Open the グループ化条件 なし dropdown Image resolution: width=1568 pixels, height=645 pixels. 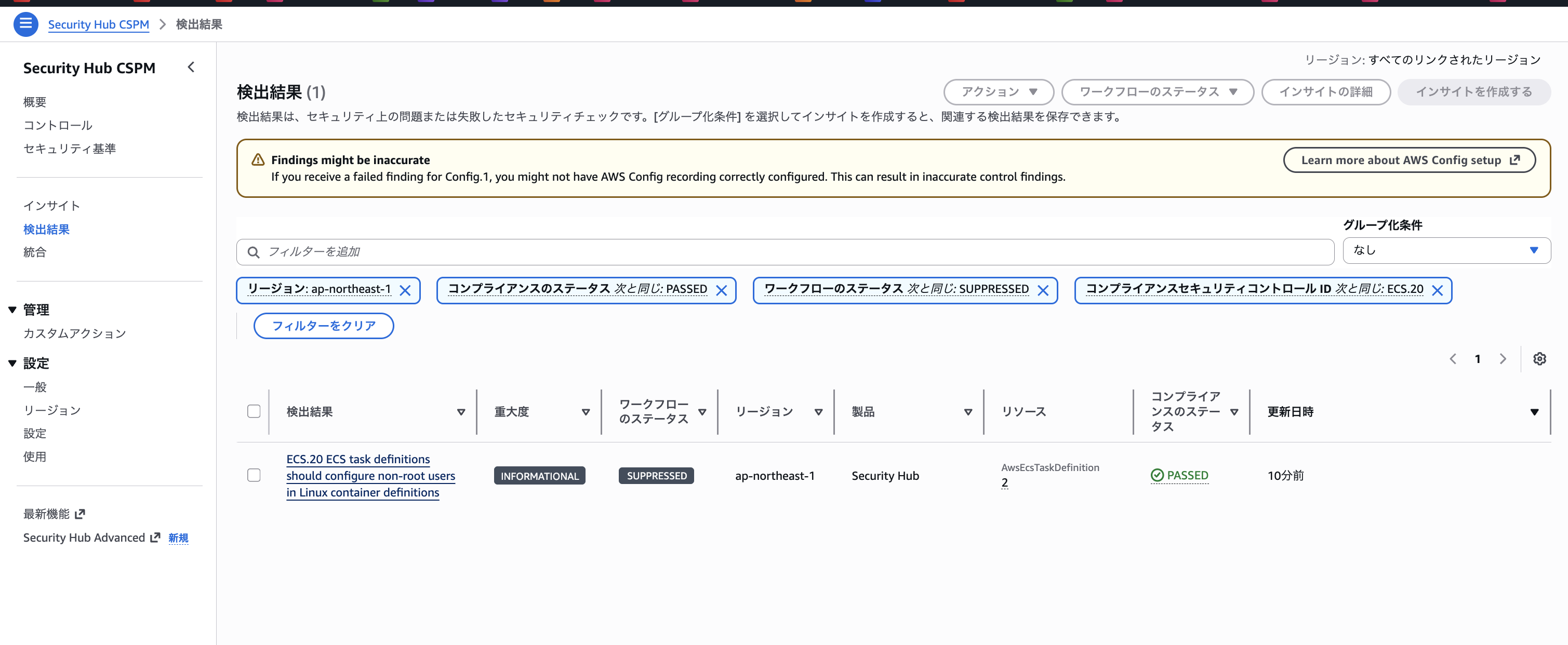click(x=1446, y=250)
